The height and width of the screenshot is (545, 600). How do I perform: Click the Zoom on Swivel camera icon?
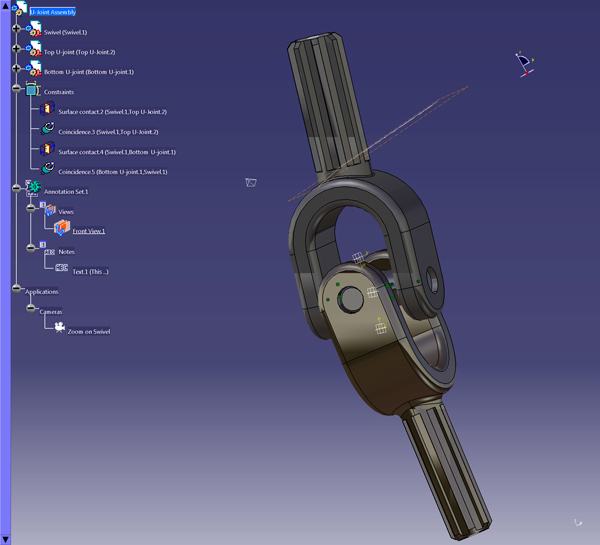[x=59, y=328]
